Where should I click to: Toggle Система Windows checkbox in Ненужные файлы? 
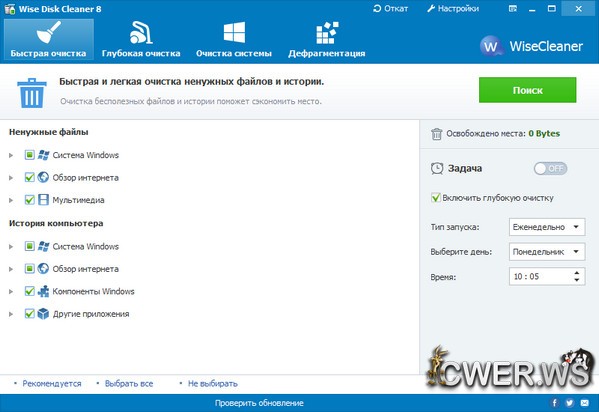[x=29, y=155]
